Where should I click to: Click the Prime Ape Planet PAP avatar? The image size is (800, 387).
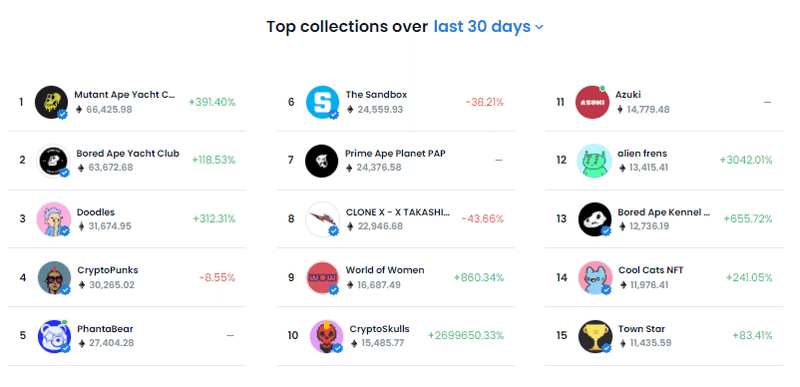pos(321,161)
